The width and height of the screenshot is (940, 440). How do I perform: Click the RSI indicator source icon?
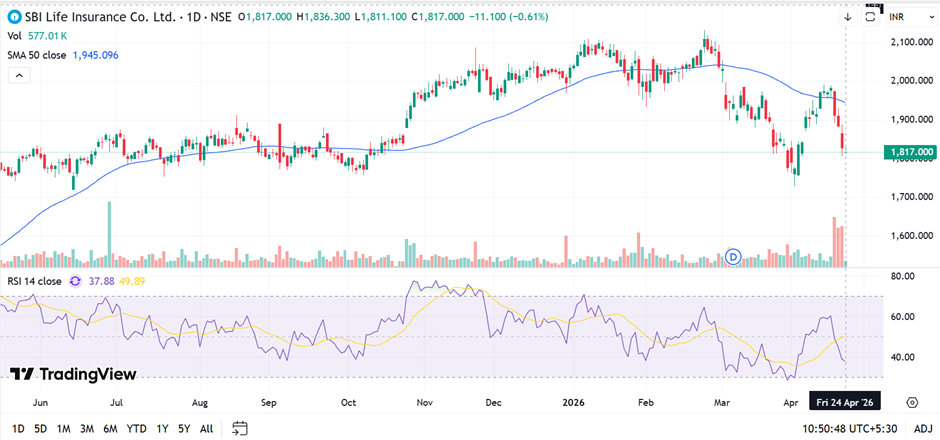75,281
